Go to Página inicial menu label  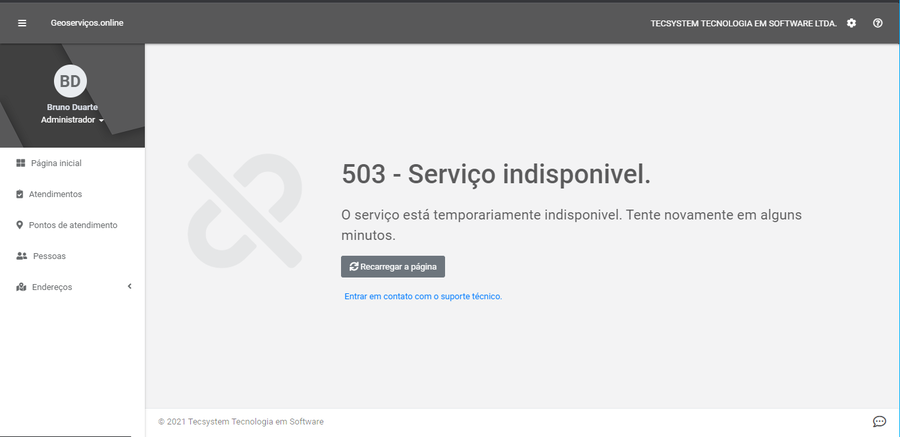click(x=56, y=163)
